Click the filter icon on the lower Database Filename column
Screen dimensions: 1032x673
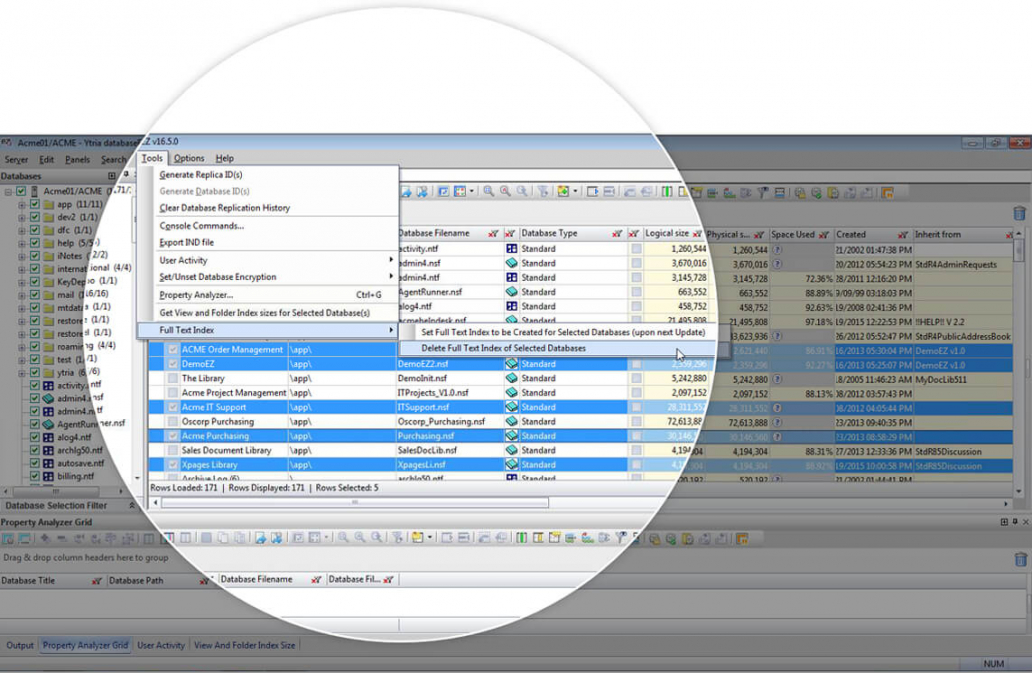click(316, 580)
